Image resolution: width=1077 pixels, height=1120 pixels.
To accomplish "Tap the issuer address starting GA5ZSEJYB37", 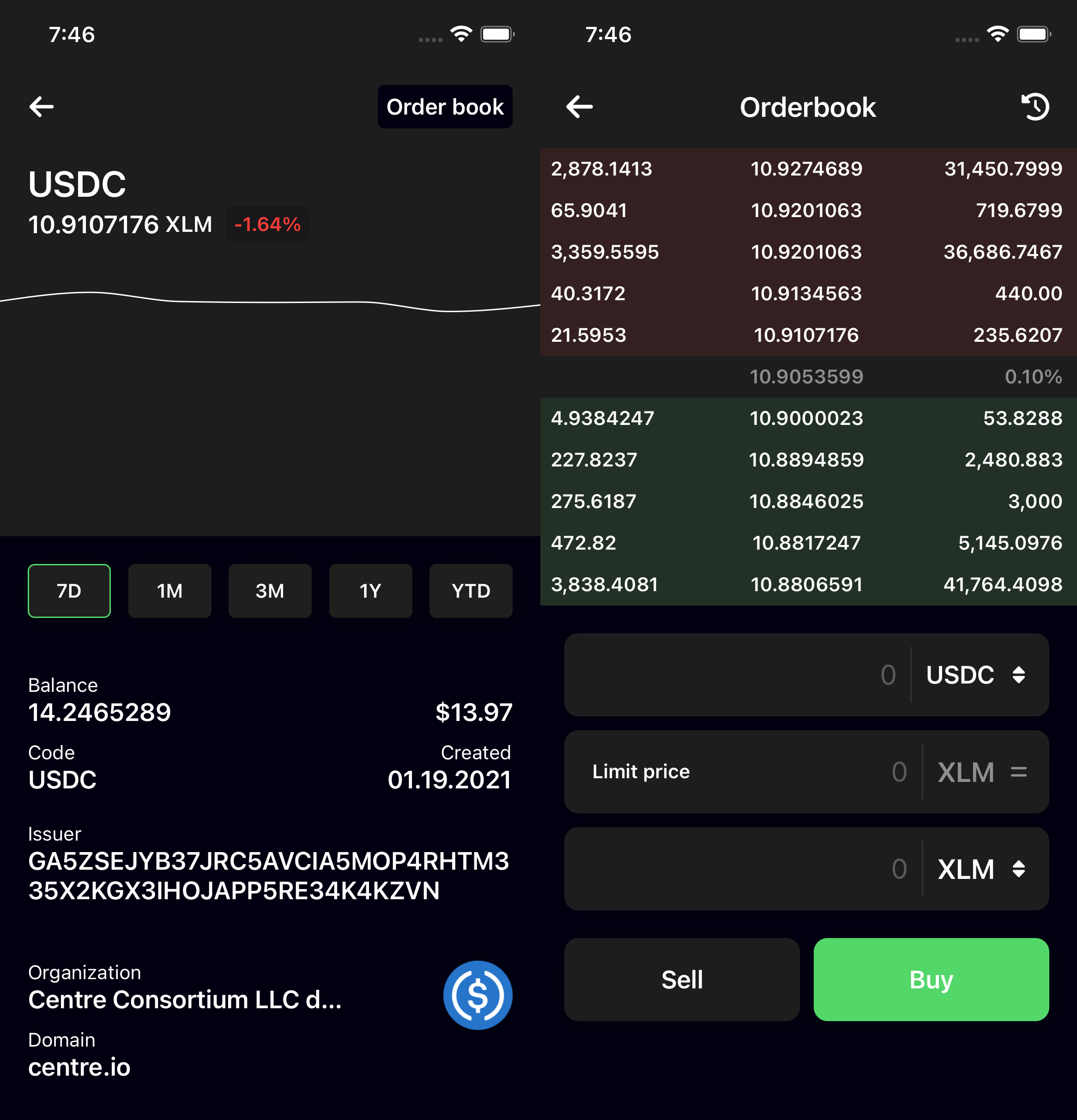I will click(268, 876).
